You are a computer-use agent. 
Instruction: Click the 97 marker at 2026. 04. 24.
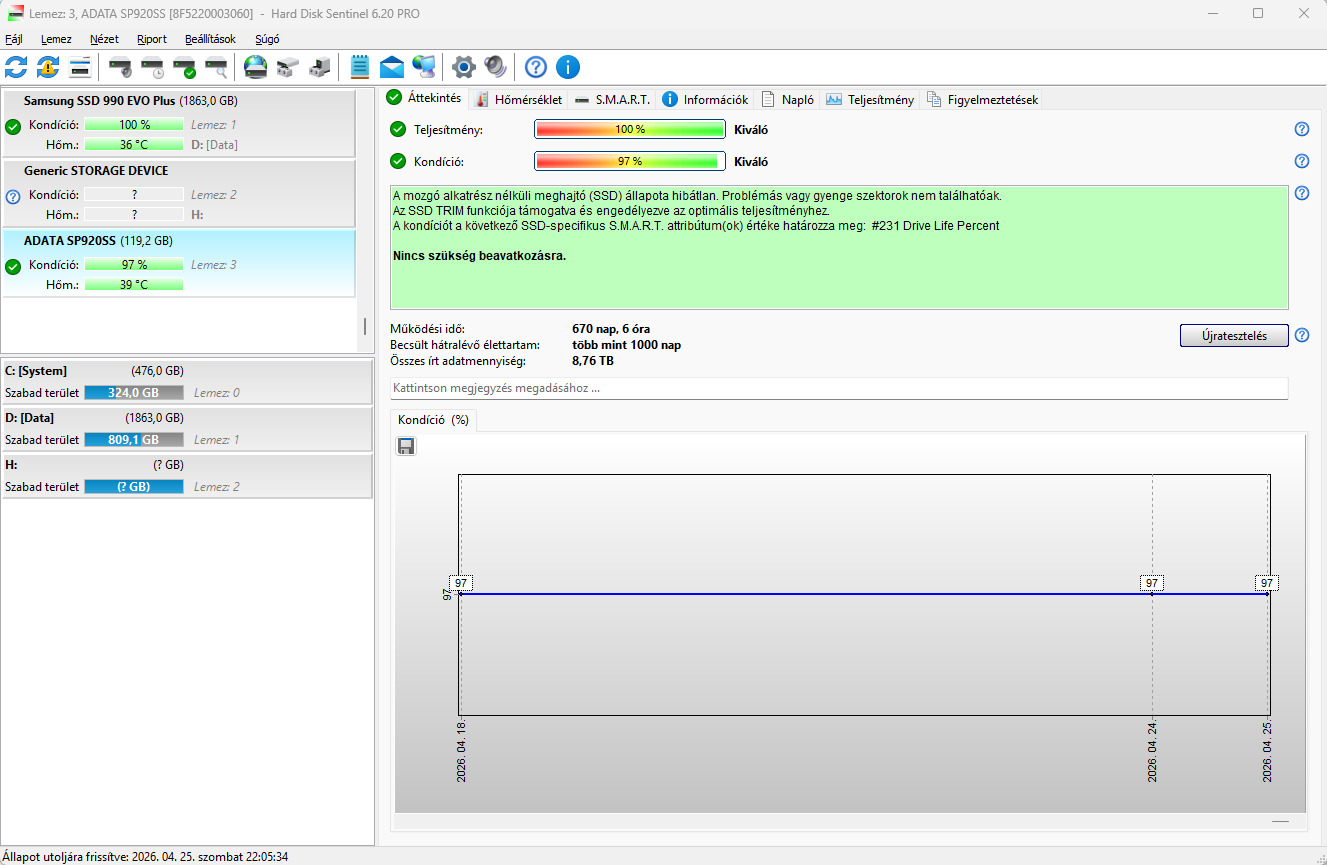1152,583
